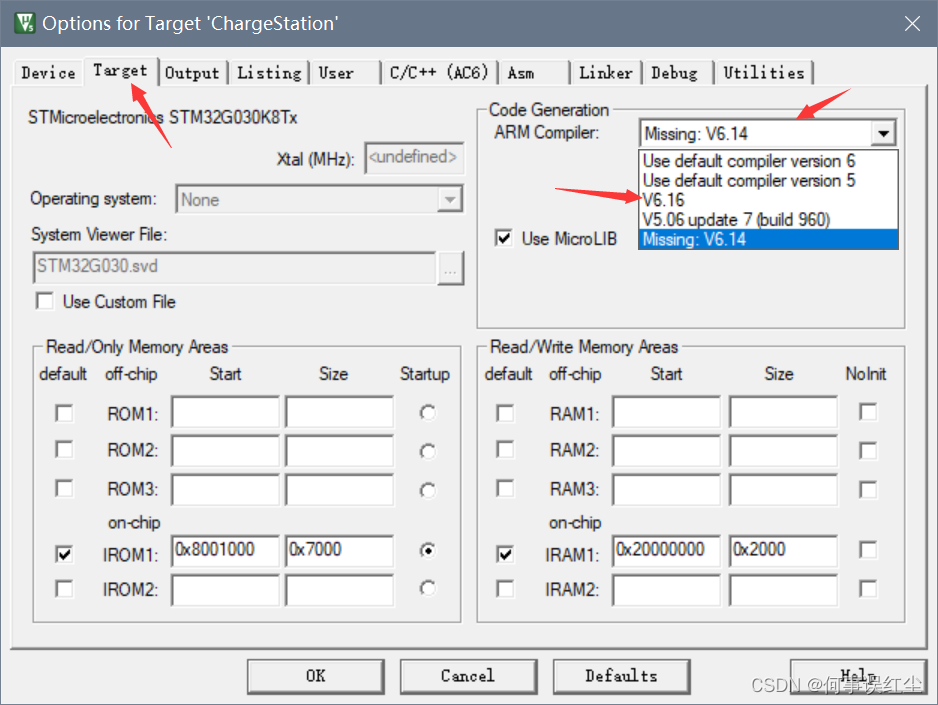938x705 pixels.
Task: Click the Xtal (MHz) field
Action: point(414,157)
